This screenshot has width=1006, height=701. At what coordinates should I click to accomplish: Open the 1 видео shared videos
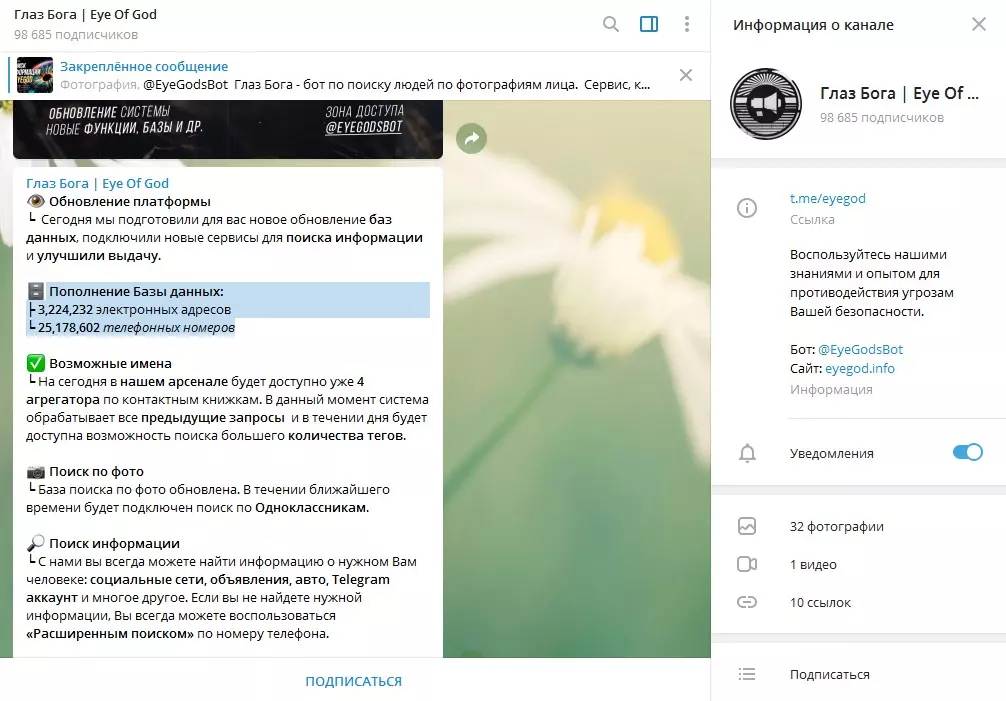click(813, 564)
